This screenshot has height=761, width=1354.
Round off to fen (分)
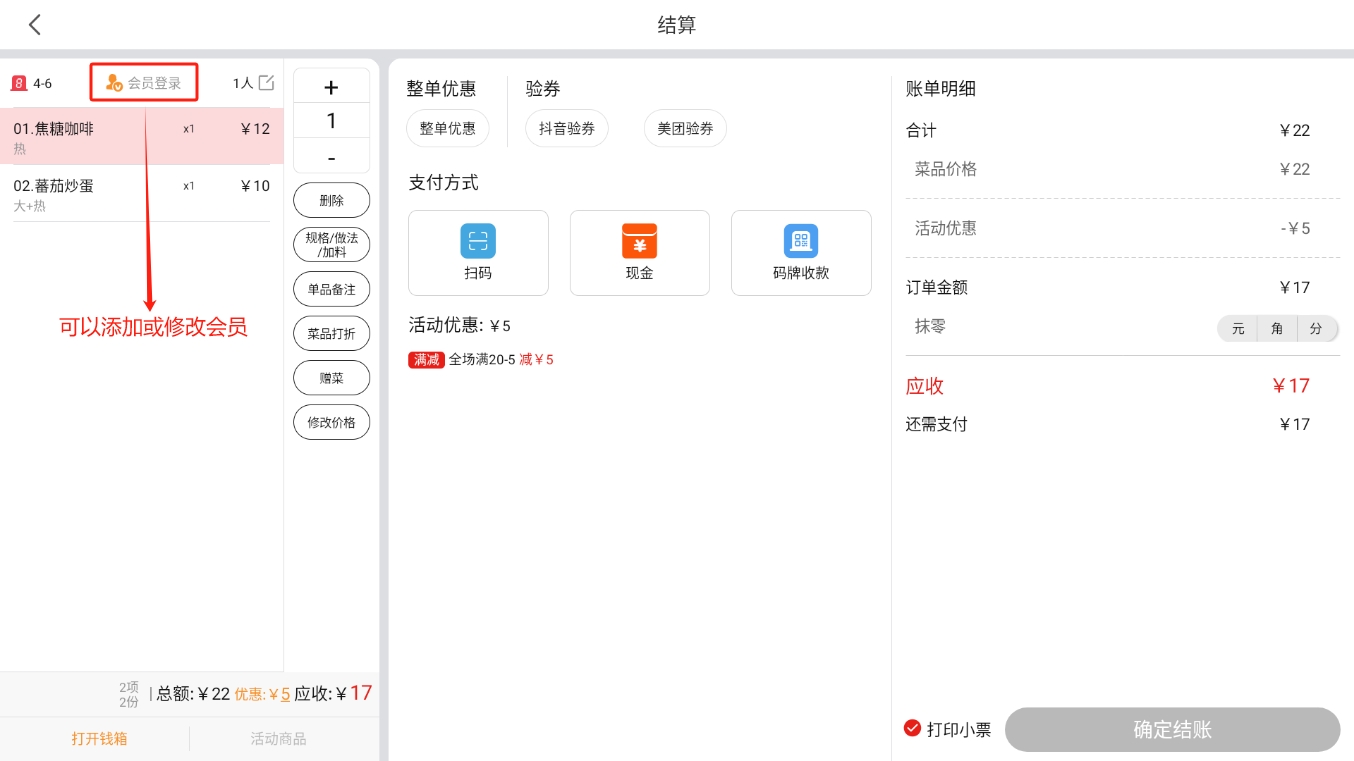pyautogui.click(x=1316, y=328)
